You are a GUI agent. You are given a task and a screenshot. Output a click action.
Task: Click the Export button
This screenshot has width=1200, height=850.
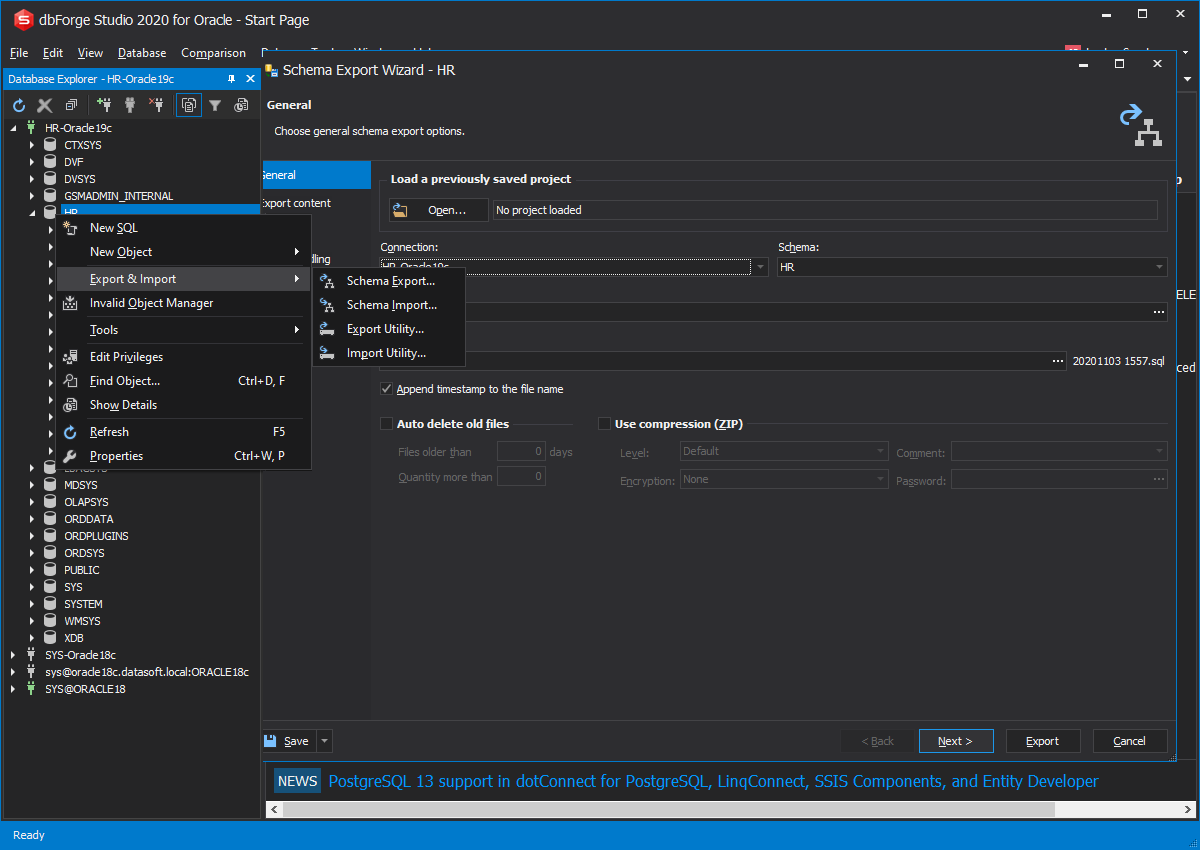(1042, 741)
